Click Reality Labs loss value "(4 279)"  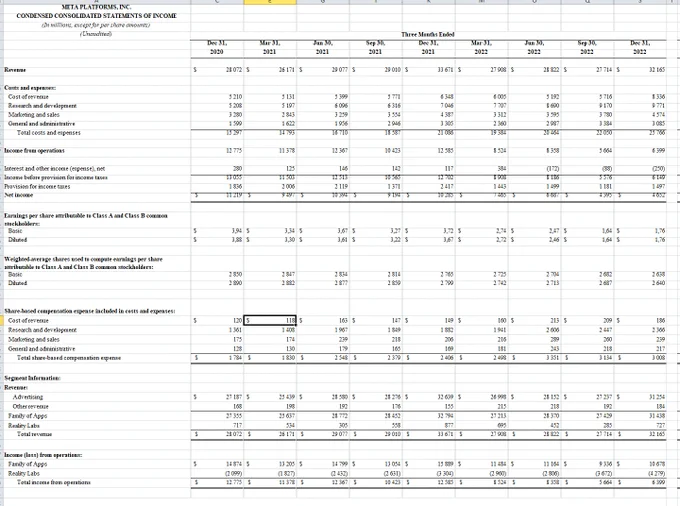tap(657, 473)
